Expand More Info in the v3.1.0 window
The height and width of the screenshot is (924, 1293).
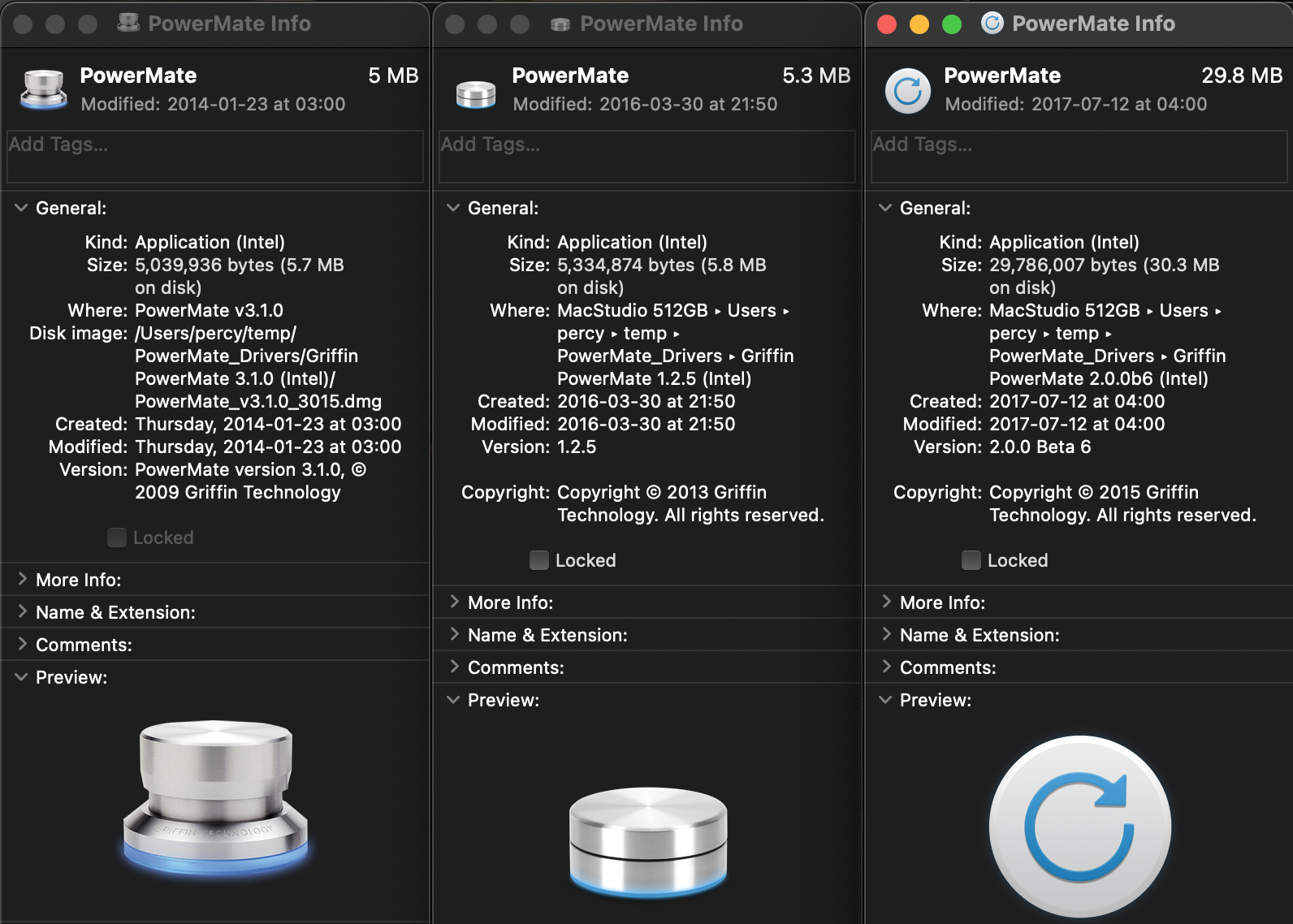pos(22,580)
